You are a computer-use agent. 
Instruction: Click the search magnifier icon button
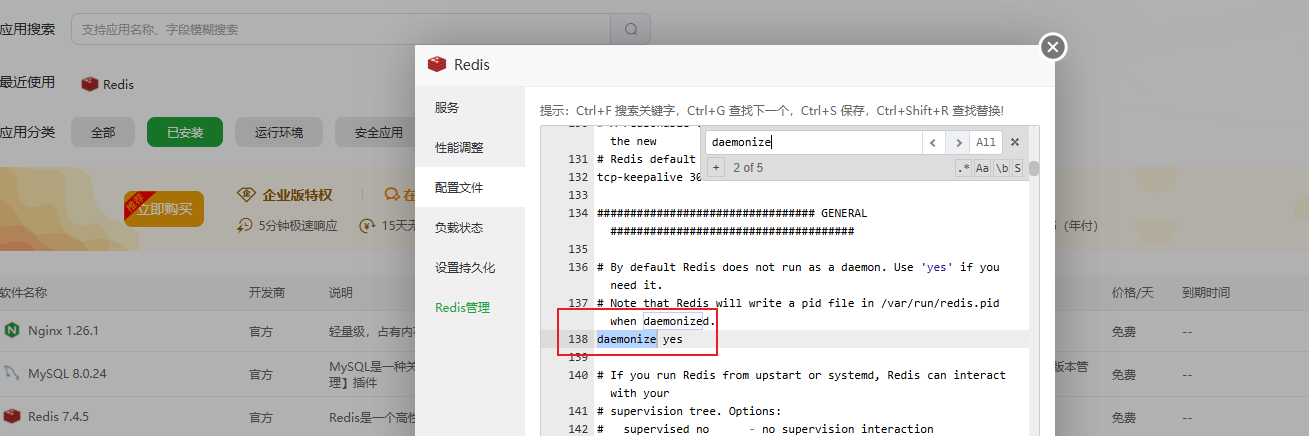[x=630, y=29]
